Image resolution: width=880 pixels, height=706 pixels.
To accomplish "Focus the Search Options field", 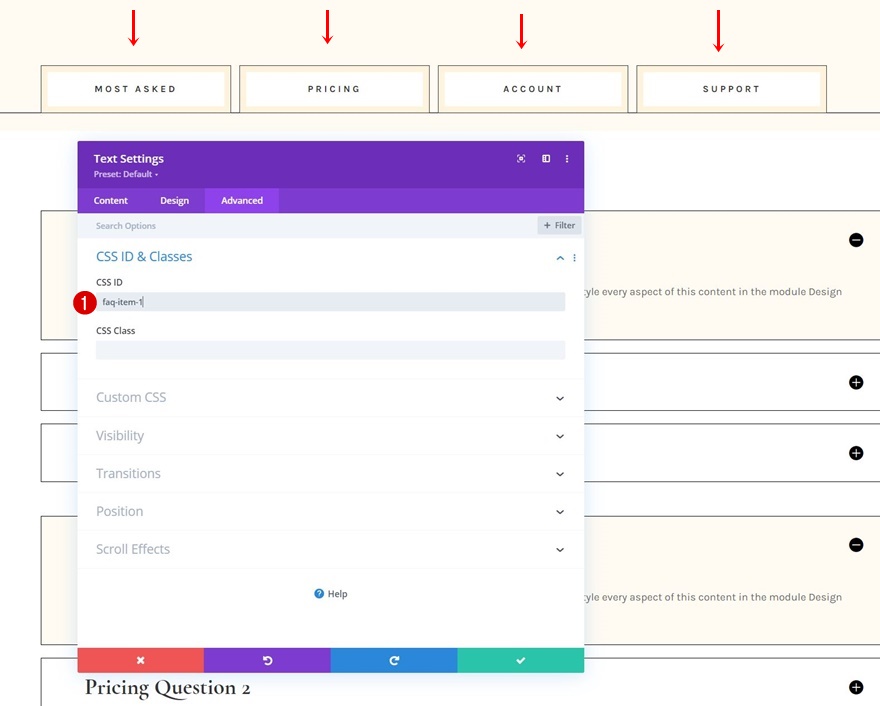I will pos(308,226).
